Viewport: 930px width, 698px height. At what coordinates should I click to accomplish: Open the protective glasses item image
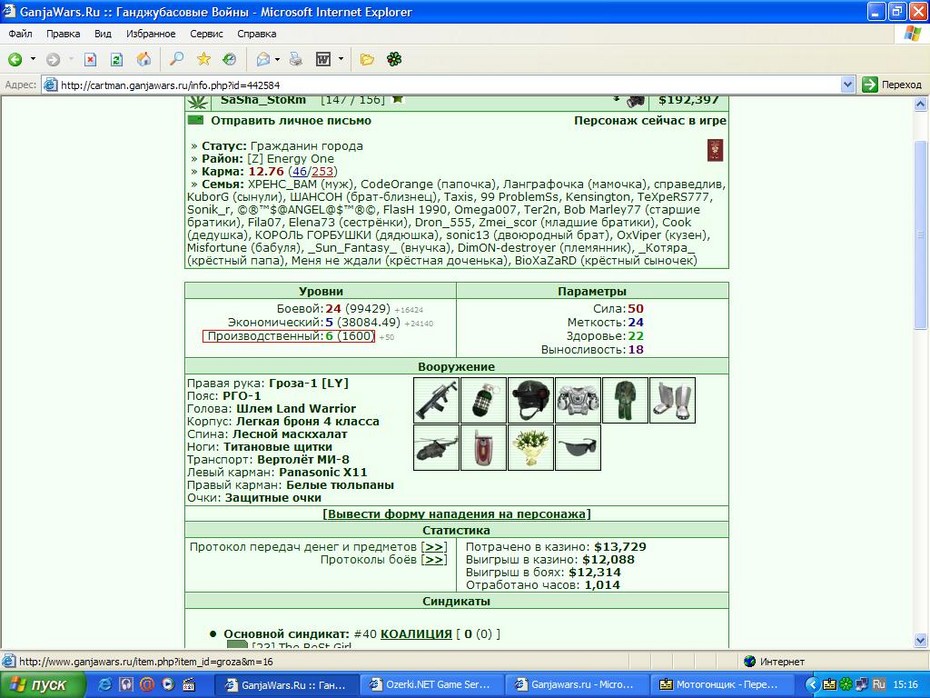[578, 448]
